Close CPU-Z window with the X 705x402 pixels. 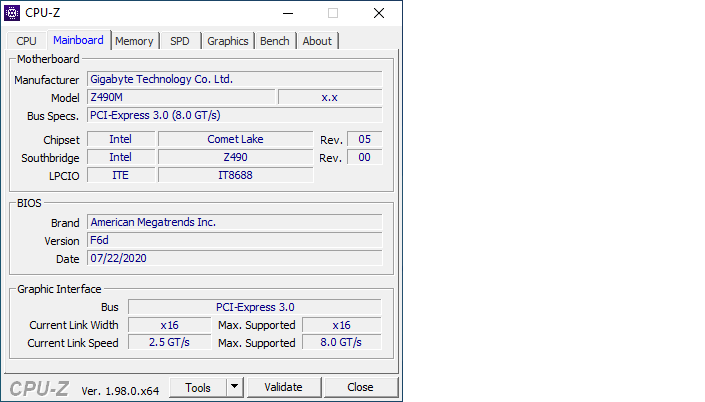coord(379,13)
